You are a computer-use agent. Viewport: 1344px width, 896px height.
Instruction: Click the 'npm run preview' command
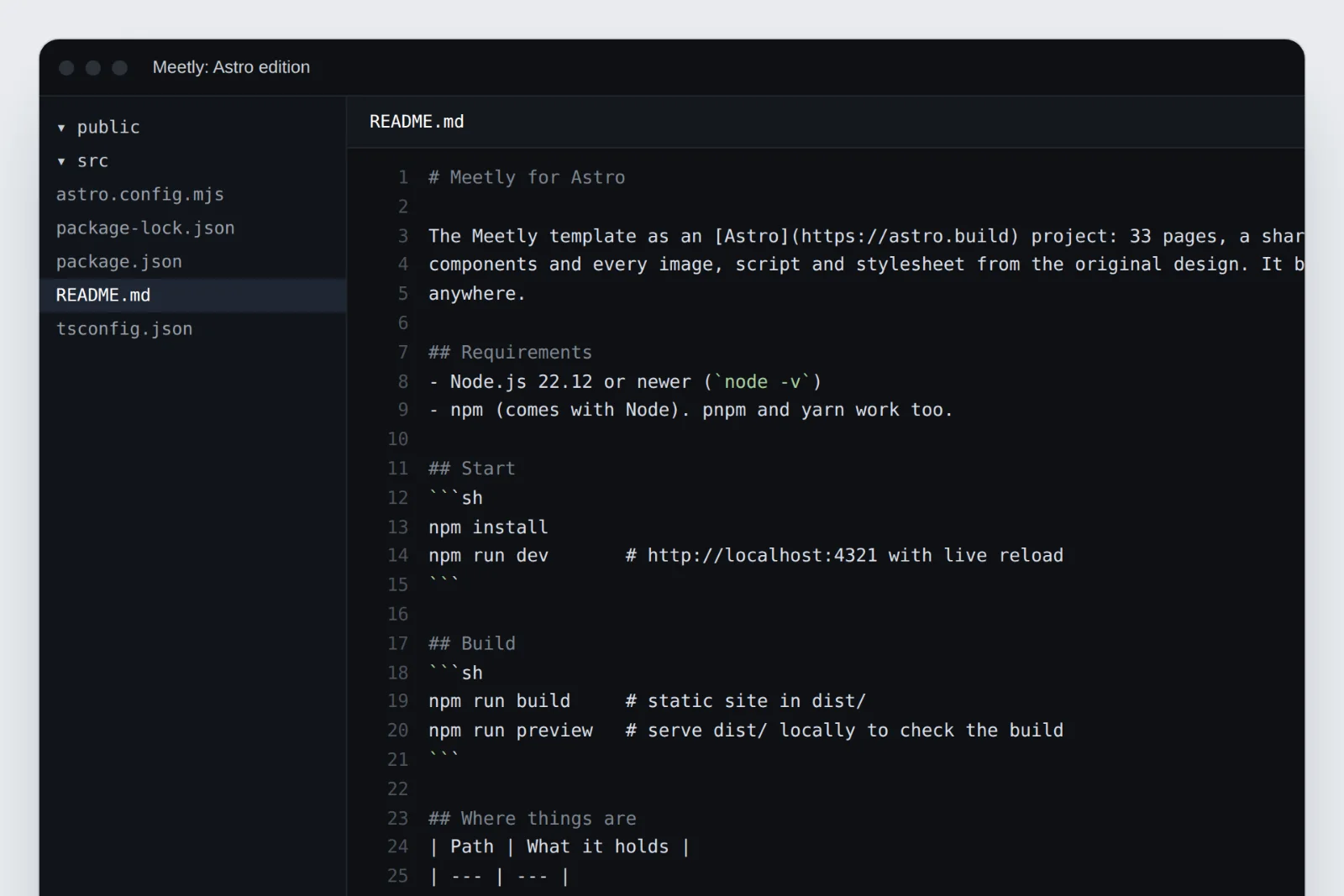(511, 731)
